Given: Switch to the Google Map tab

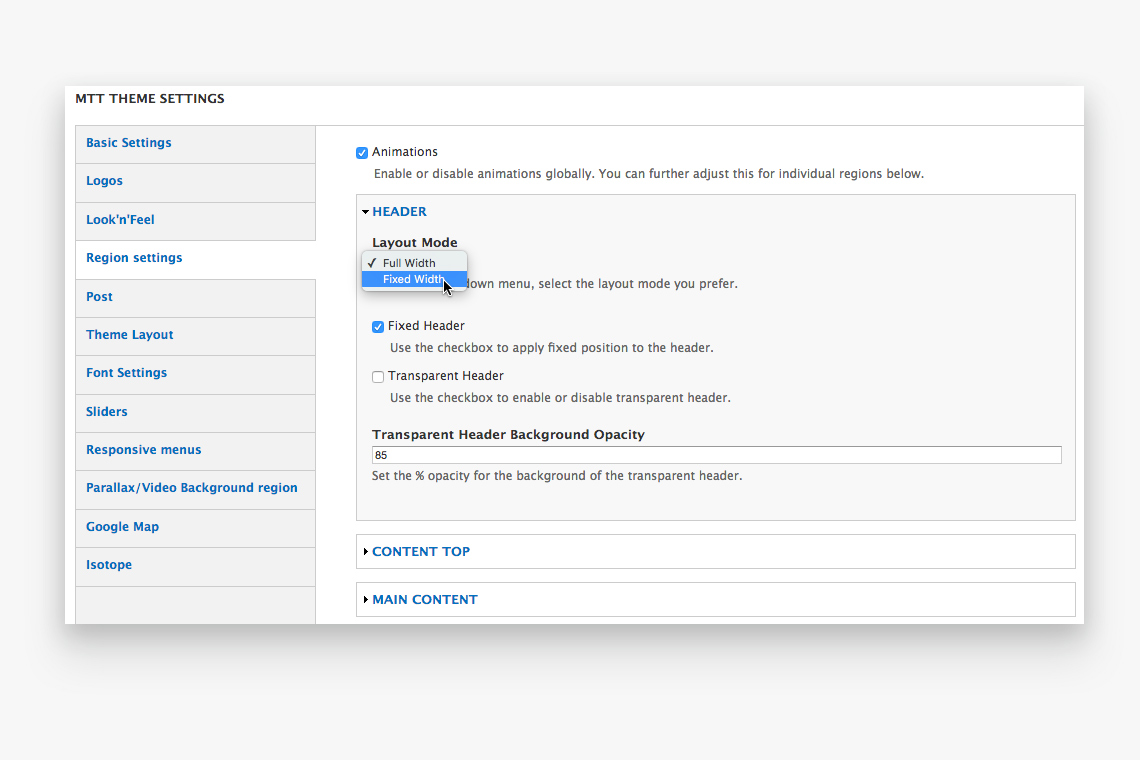Looking at the screenshot, I should 122,527.
